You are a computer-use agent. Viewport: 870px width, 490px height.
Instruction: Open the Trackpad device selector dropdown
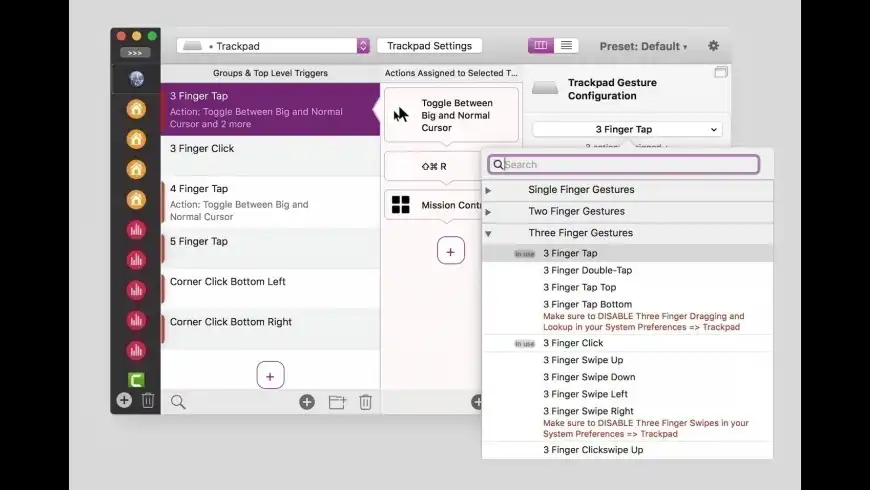point(273,46)
